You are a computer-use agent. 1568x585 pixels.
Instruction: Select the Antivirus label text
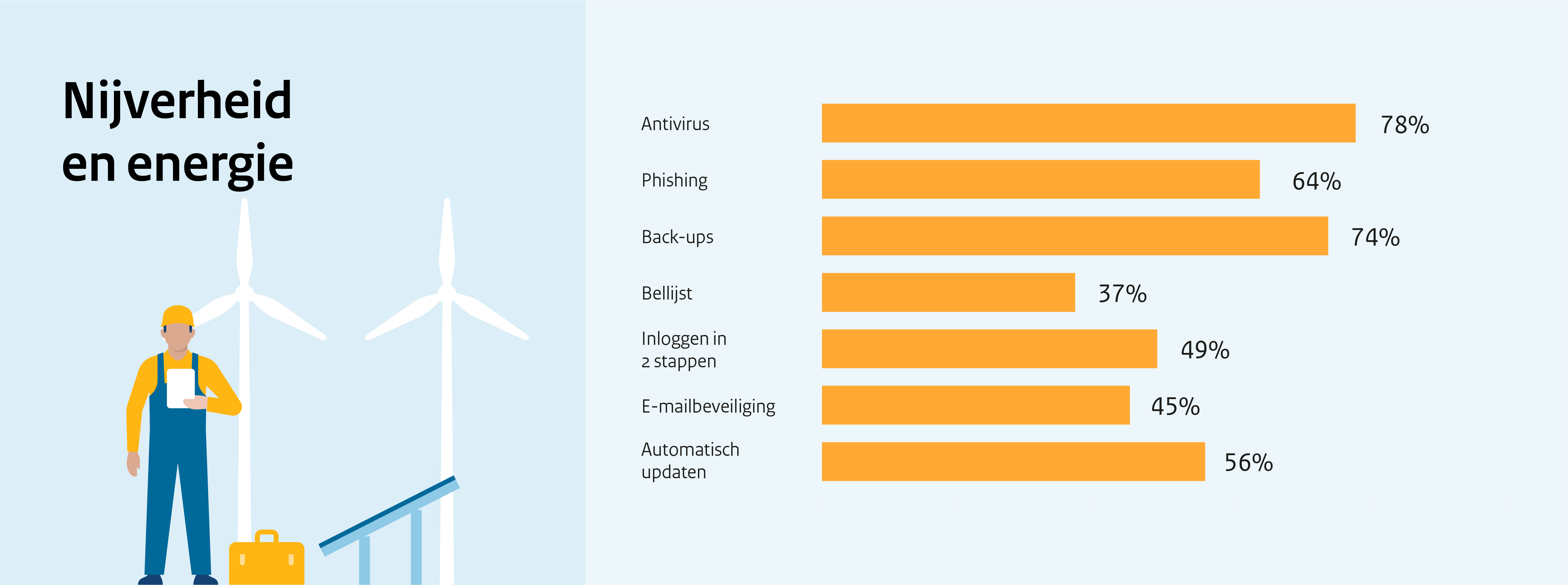pyautogui.click(x=675, y=124)
